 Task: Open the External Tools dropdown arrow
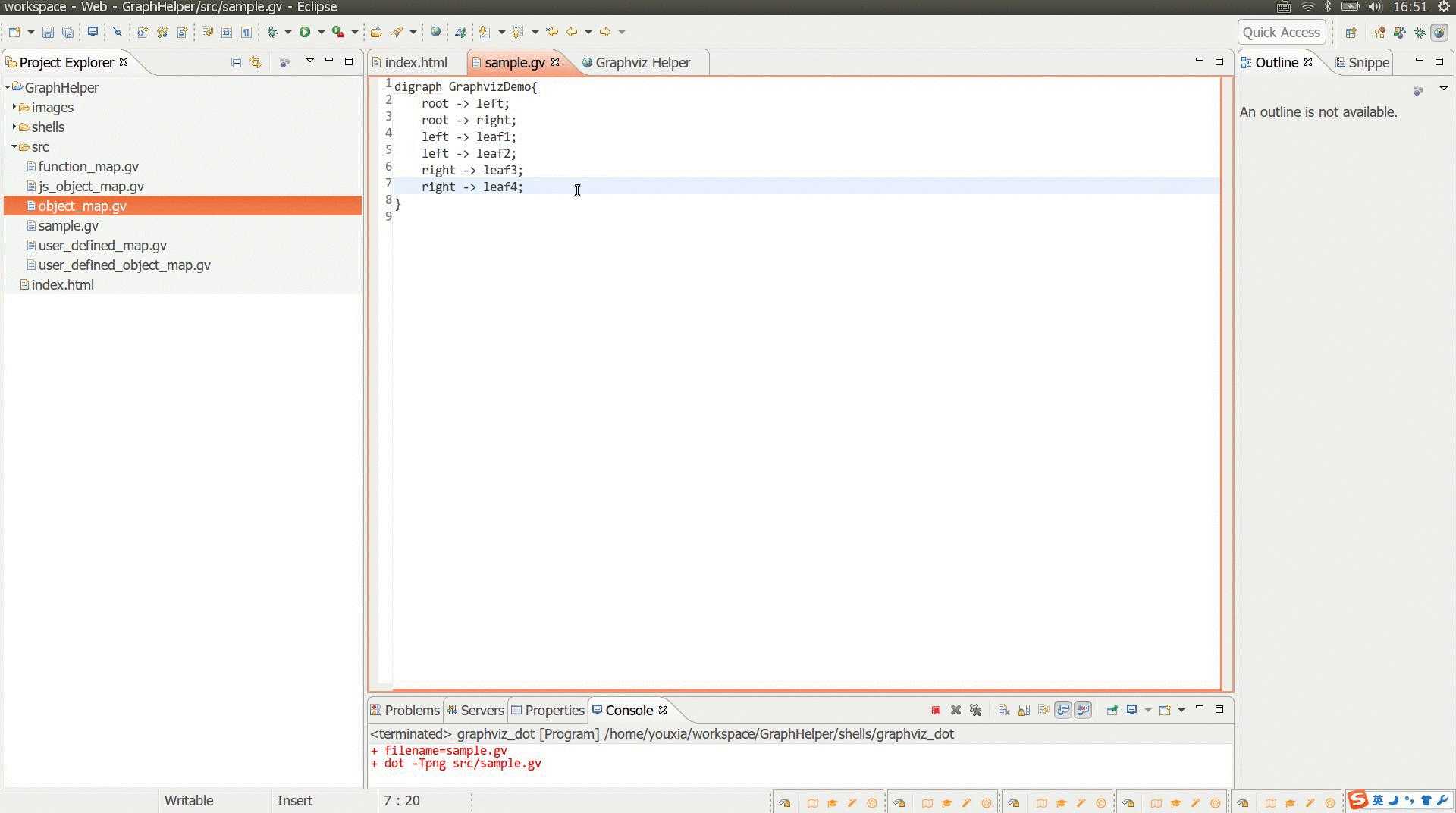click(x=354, y=32)
